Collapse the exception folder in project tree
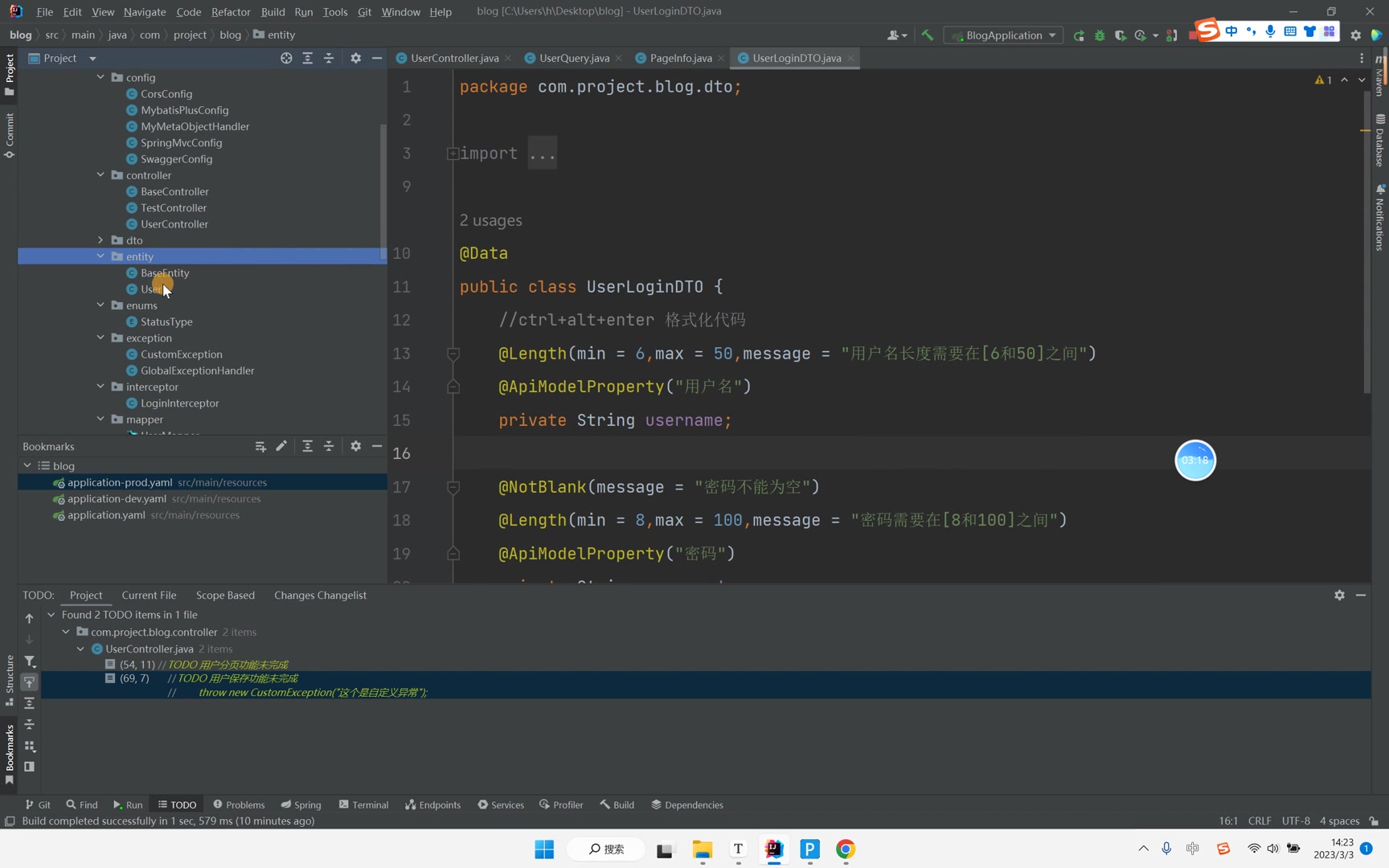 (x=100, y=338)
